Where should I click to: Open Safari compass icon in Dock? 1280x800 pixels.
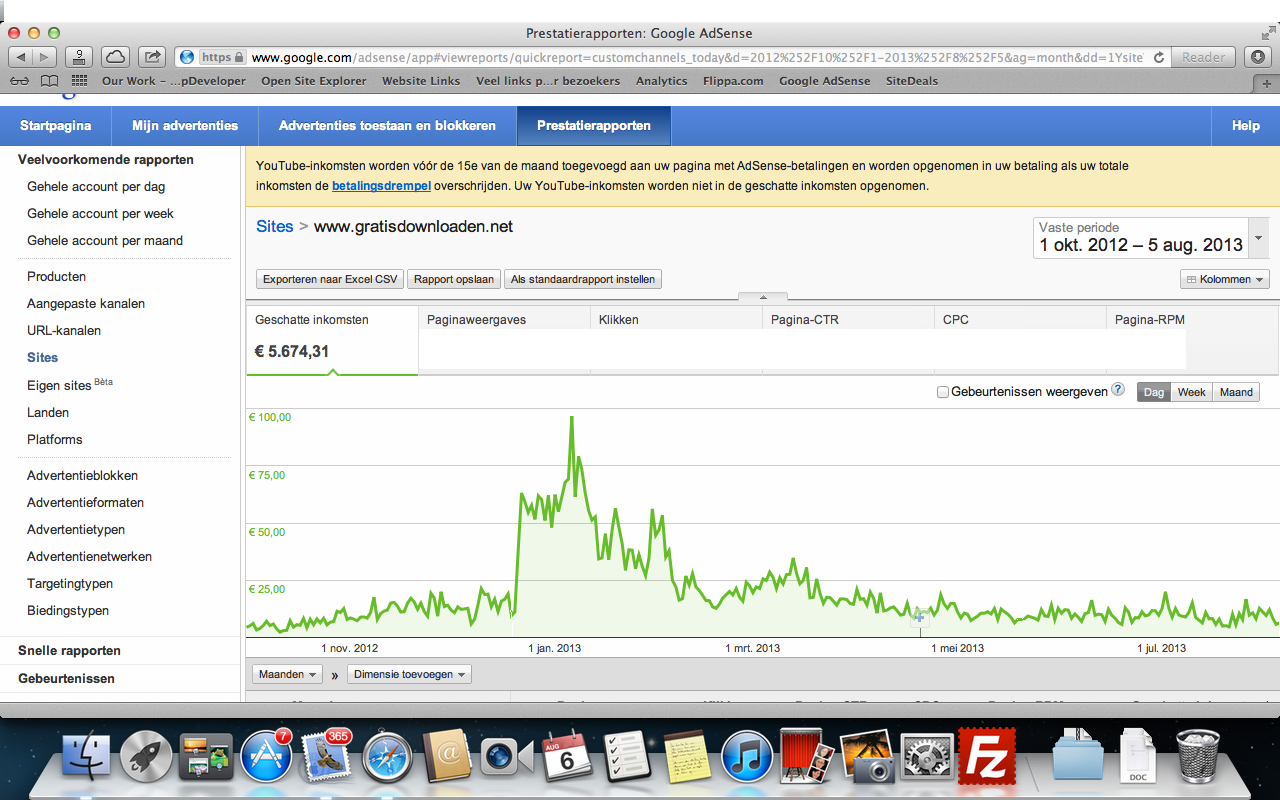(387, 756)
